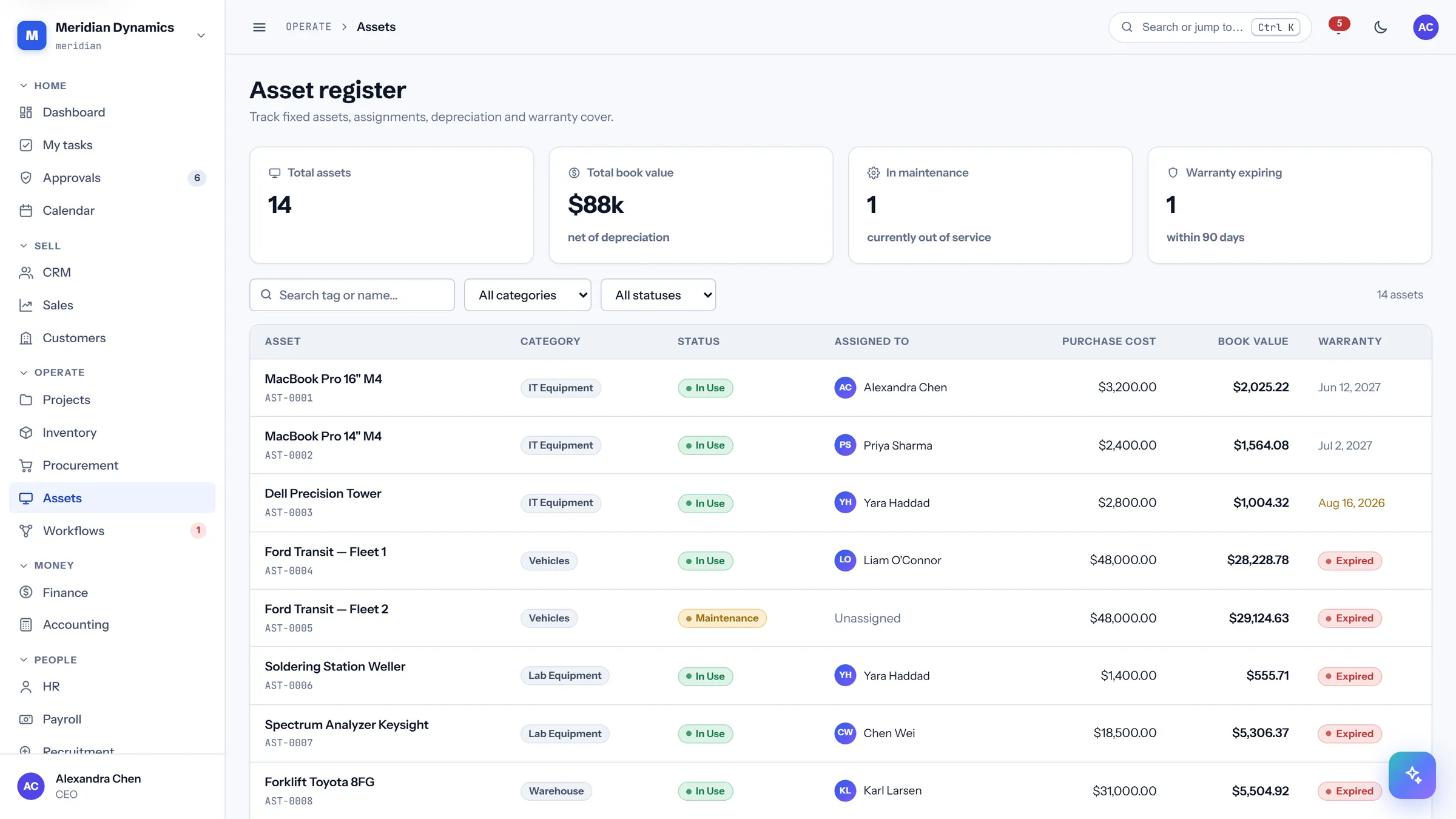The width and height of the screenshot is (1456, 819).
Task: Click the Aug 16, 2026 warranty date
Action: click(1351, 503)
